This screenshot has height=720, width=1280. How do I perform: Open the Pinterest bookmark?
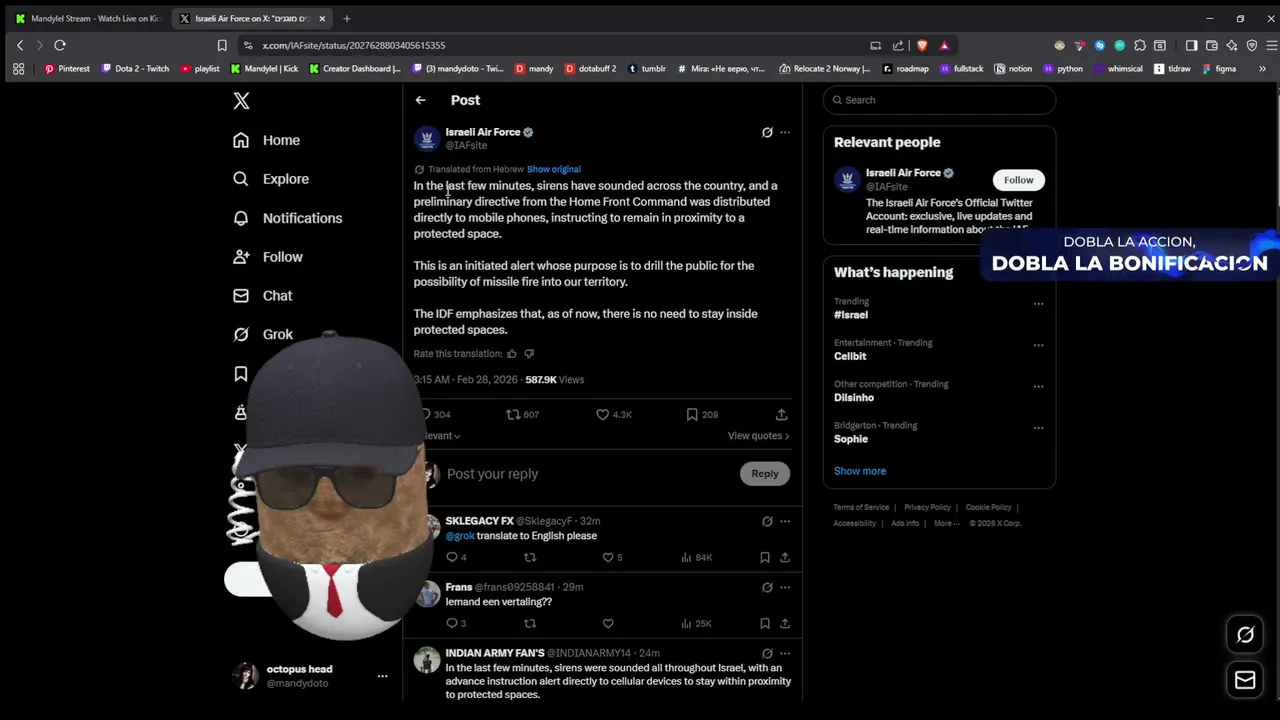(67, 69)
